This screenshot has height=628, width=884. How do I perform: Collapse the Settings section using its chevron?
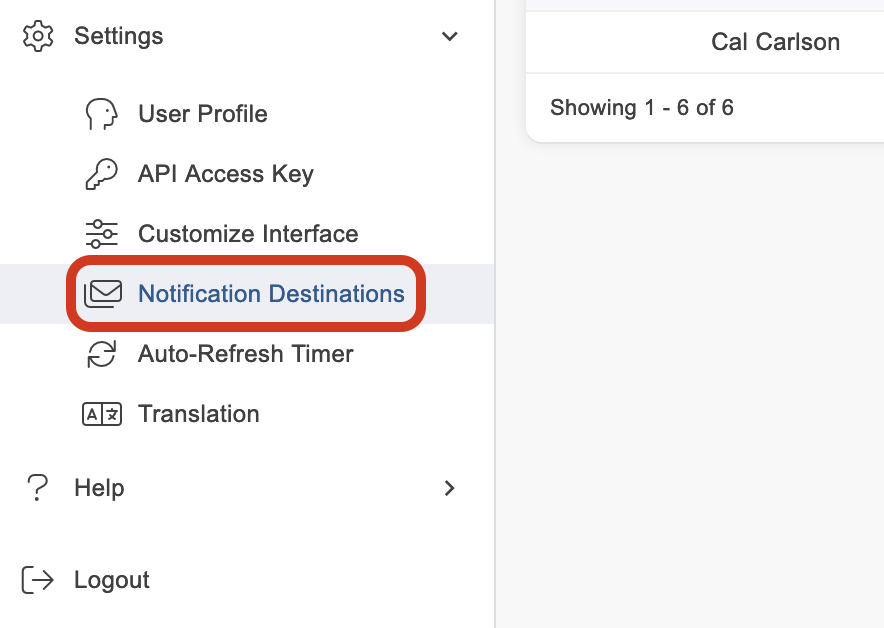click(x=450, y=36)
